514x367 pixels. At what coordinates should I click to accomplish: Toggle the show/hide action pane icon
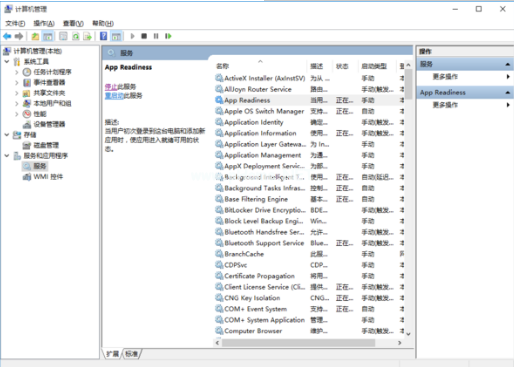[x=116, y=36]
